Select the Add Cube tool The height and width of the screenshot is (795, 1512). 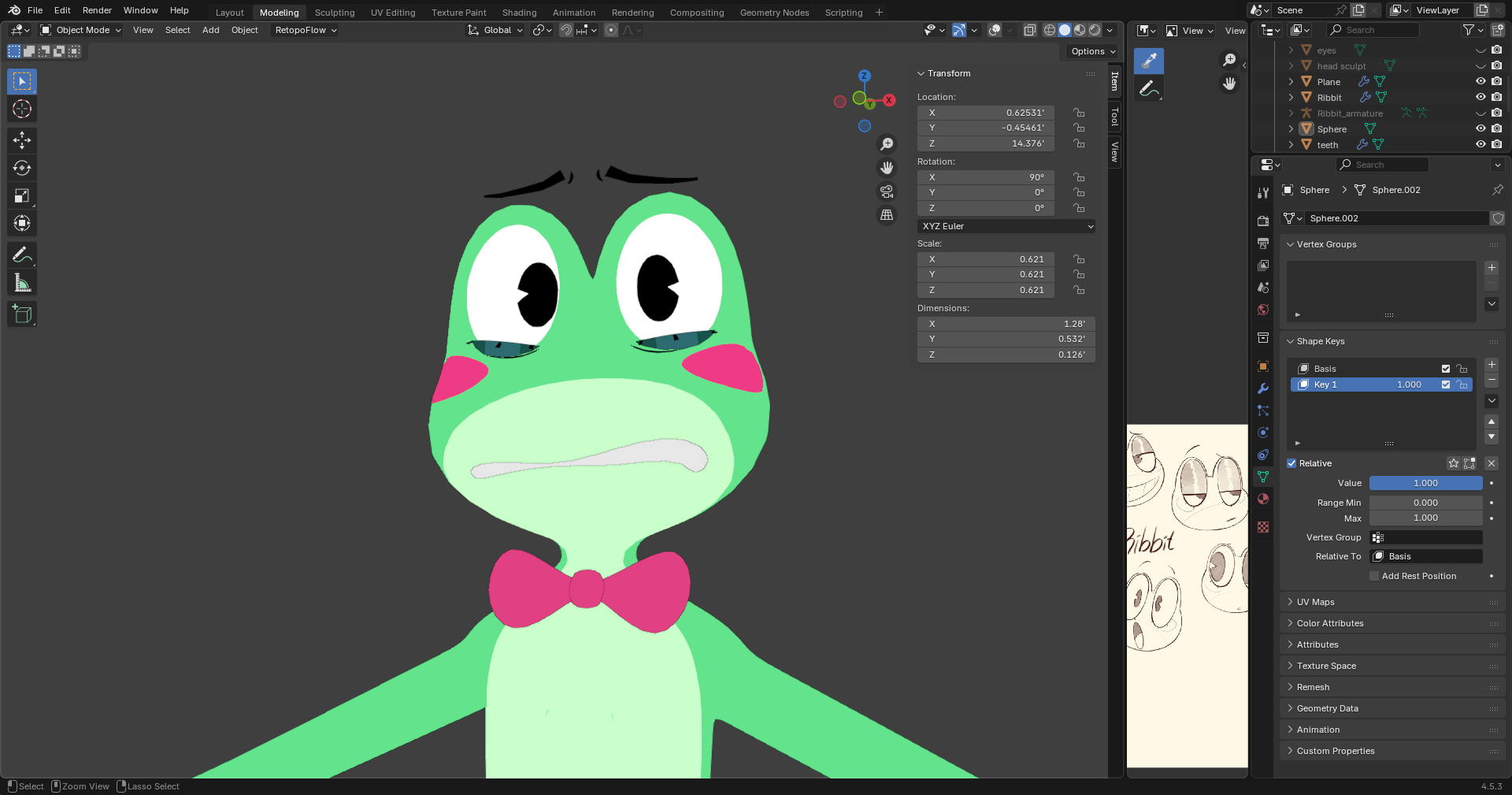tap(22, 314)
